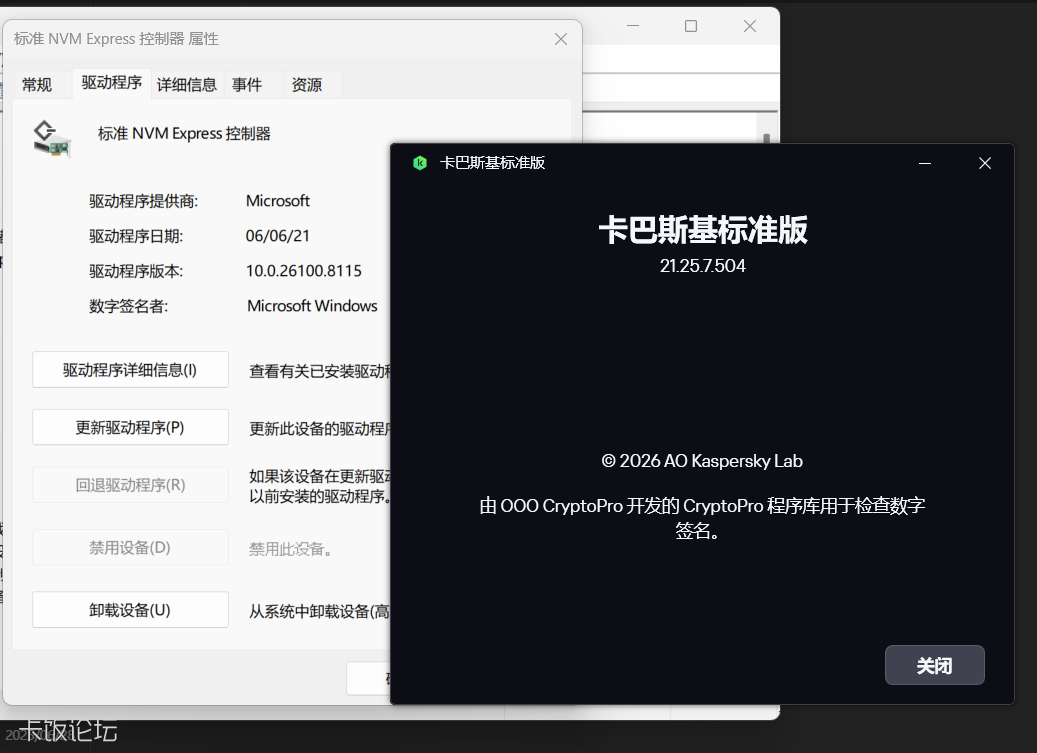Click the driver version 10.0.26100.8115
1037x753 pixels.
coord(304,271)
